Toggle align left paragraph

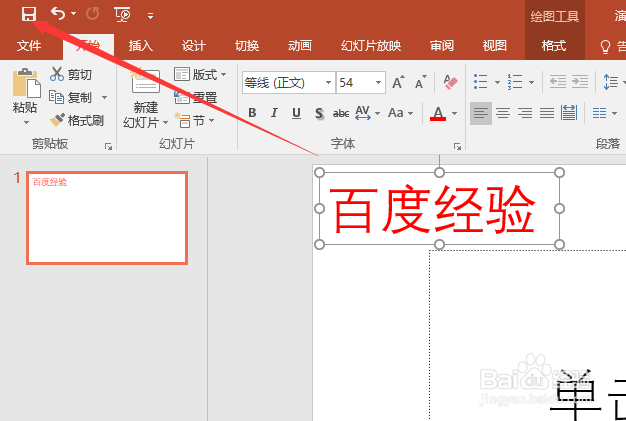481,113
